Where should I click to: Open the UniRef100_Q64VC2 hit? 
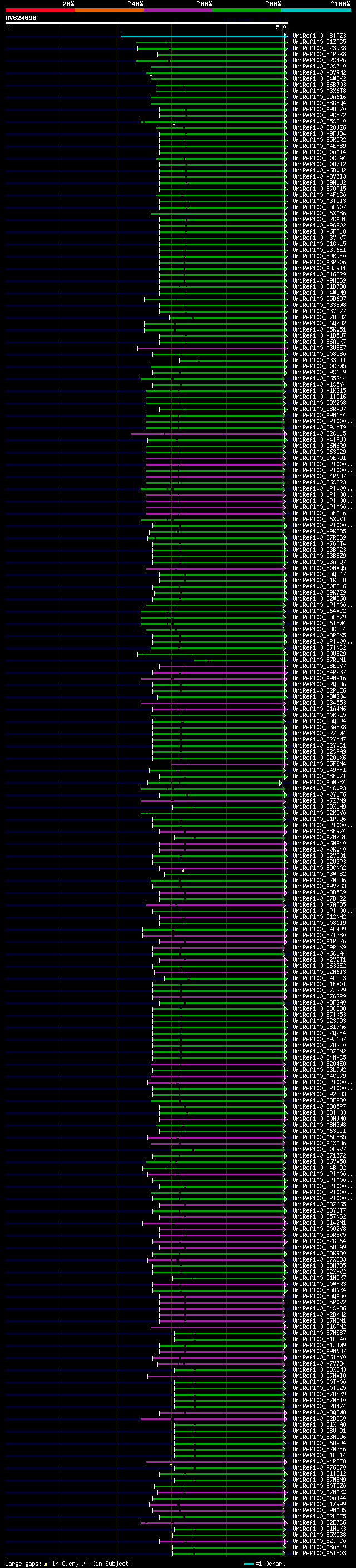tap(319, 611)
